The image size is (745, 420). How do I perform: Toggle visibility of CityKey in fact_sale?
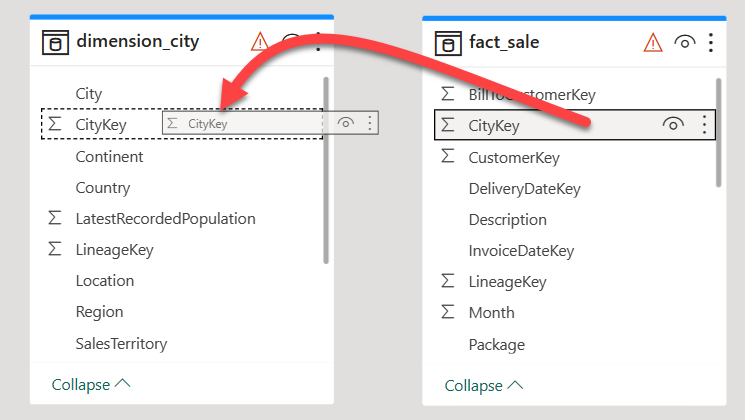673,125
